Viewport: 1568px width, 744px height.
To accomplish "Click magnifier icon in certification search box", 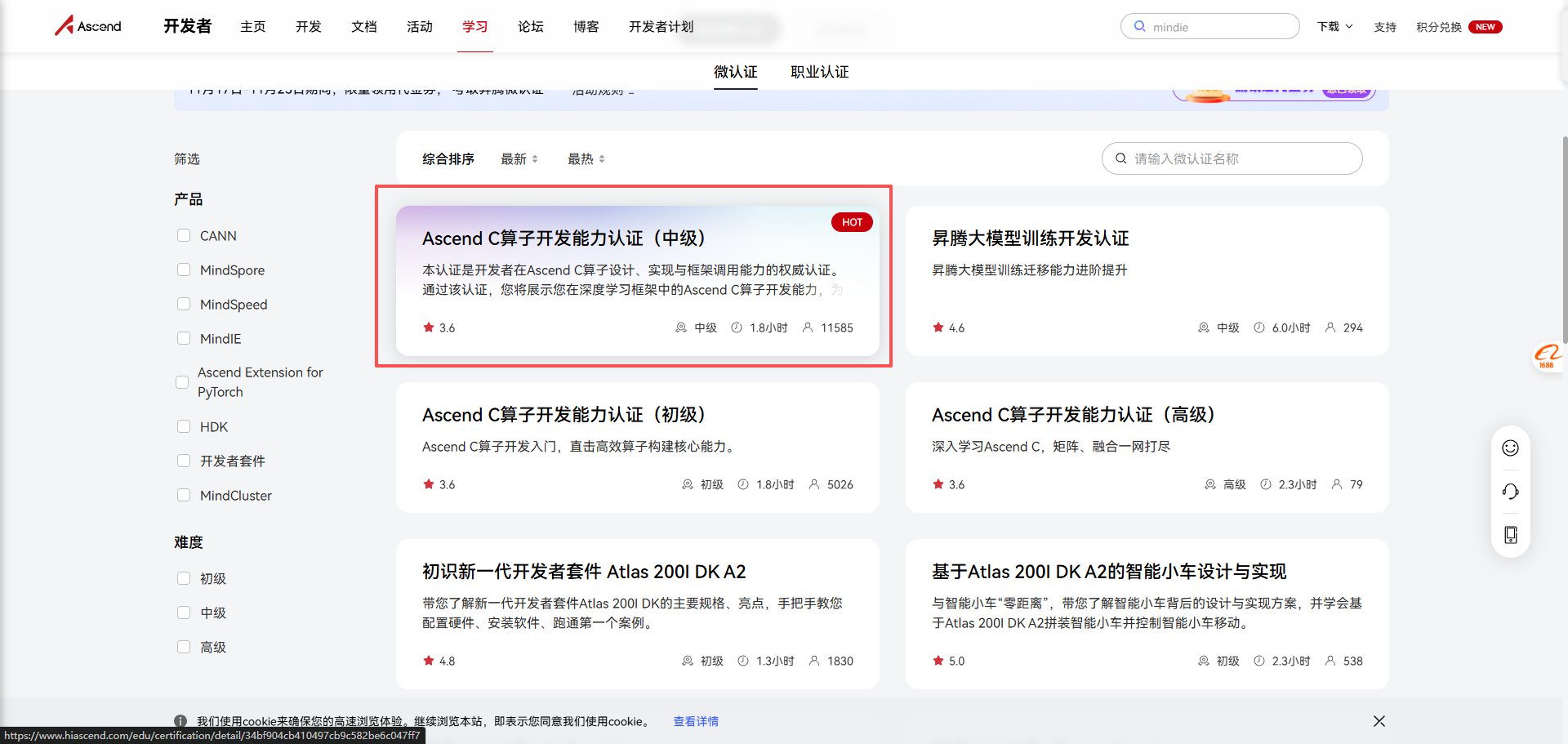I will coord(1121,158).
